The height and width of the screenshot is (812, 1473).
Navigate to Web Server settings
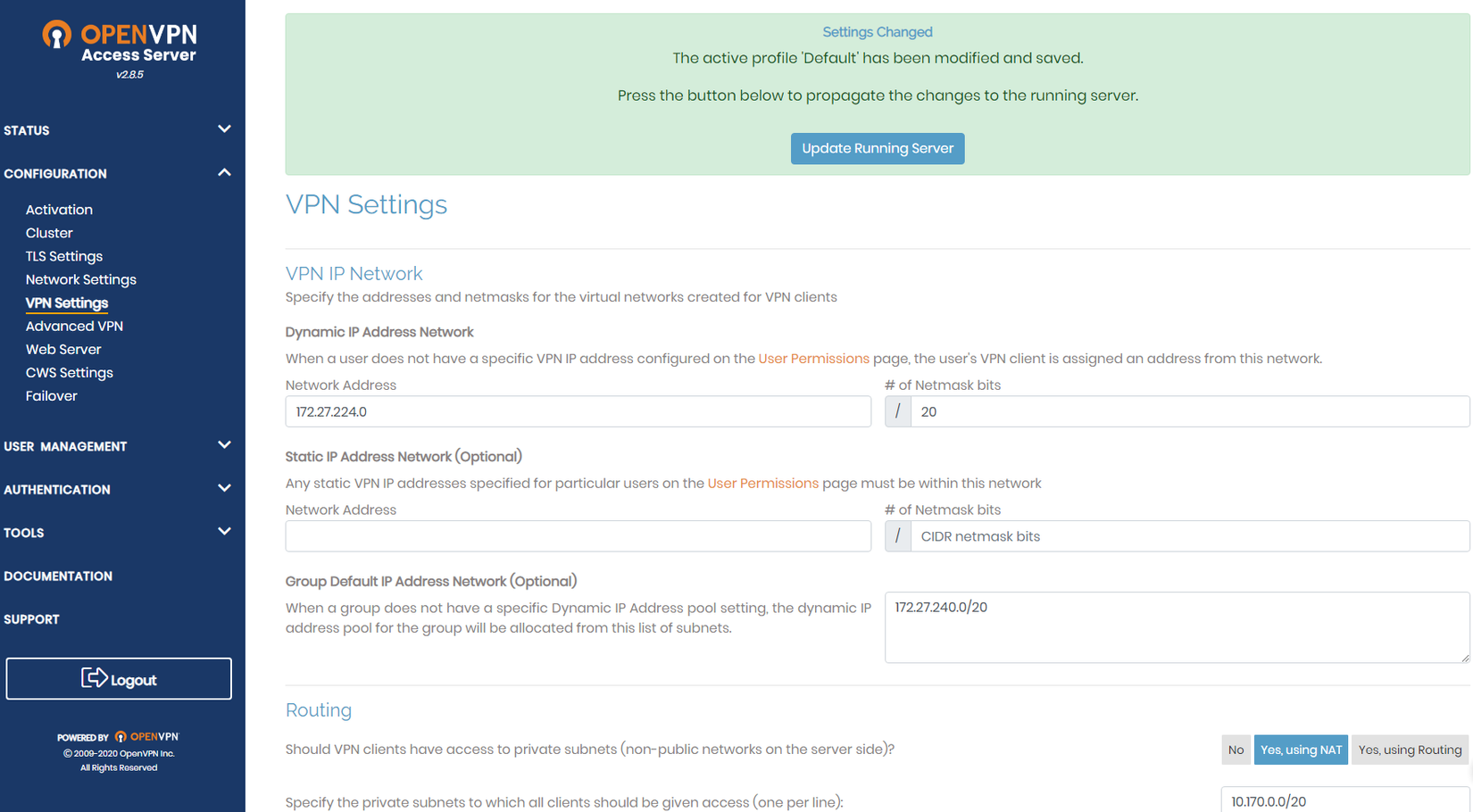click(63, 349)
